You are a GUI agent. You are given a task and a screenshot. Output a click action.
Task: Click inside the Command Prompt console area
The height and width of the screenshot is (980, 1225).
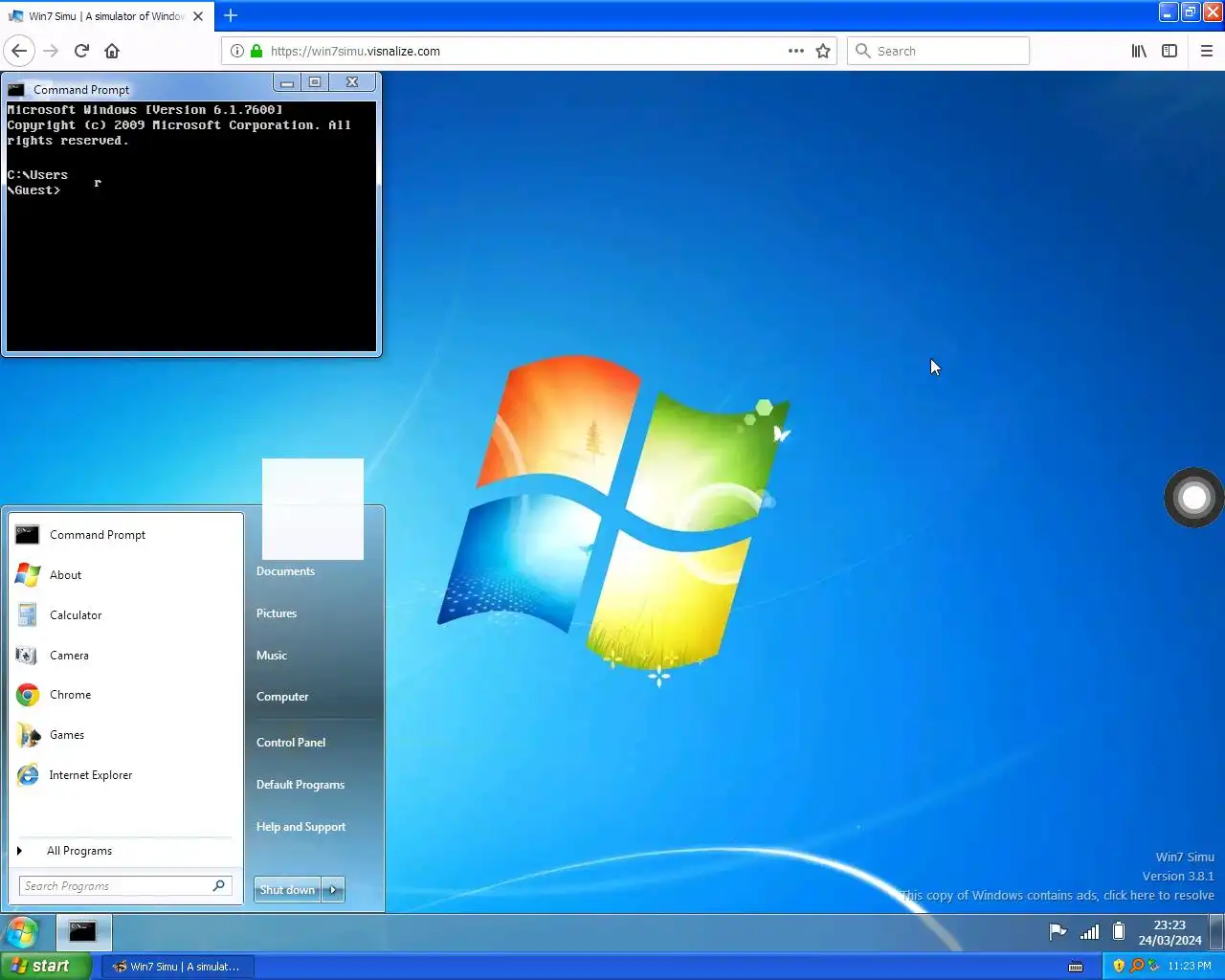[x=191, y=226]
